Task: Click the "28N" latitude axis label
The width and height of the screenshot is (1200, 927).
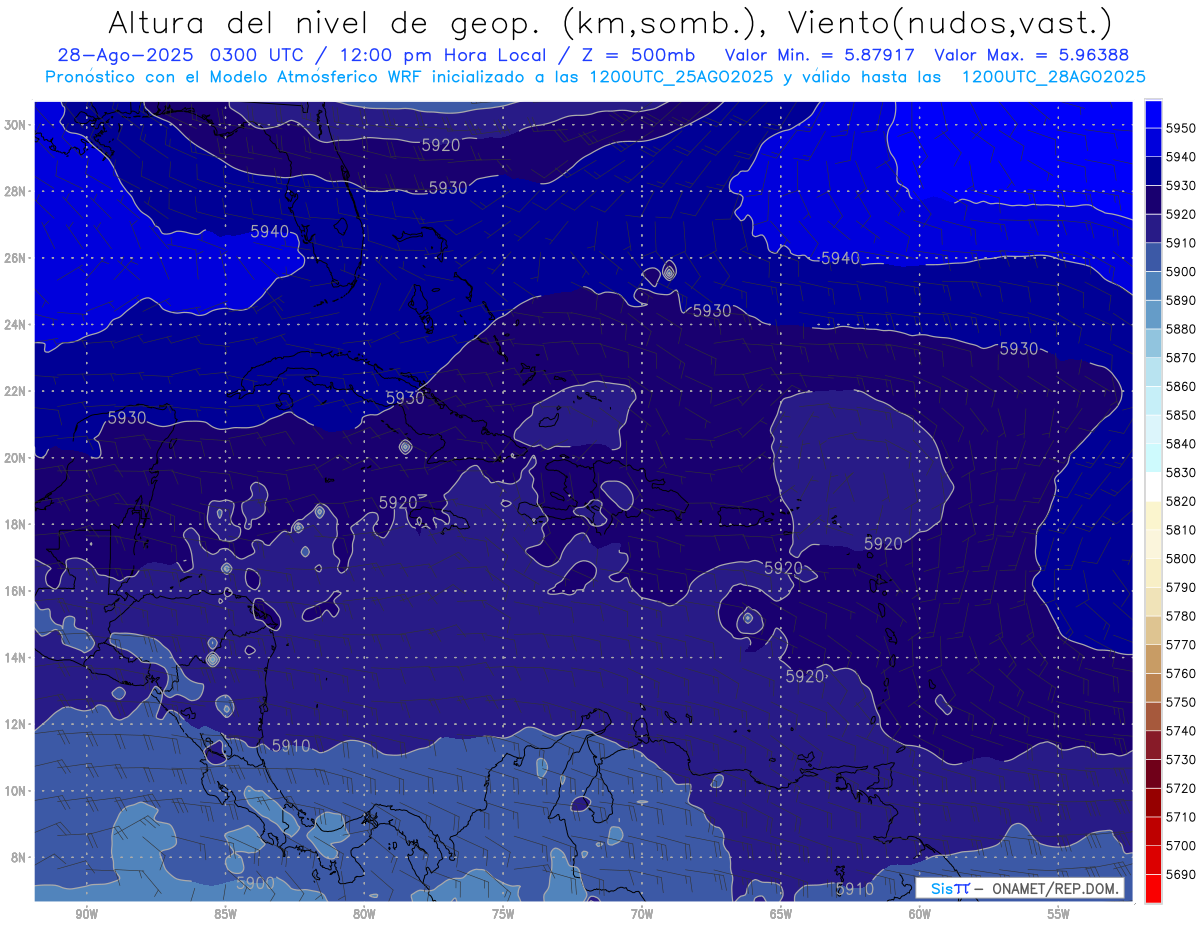Action: click(15, 191)
